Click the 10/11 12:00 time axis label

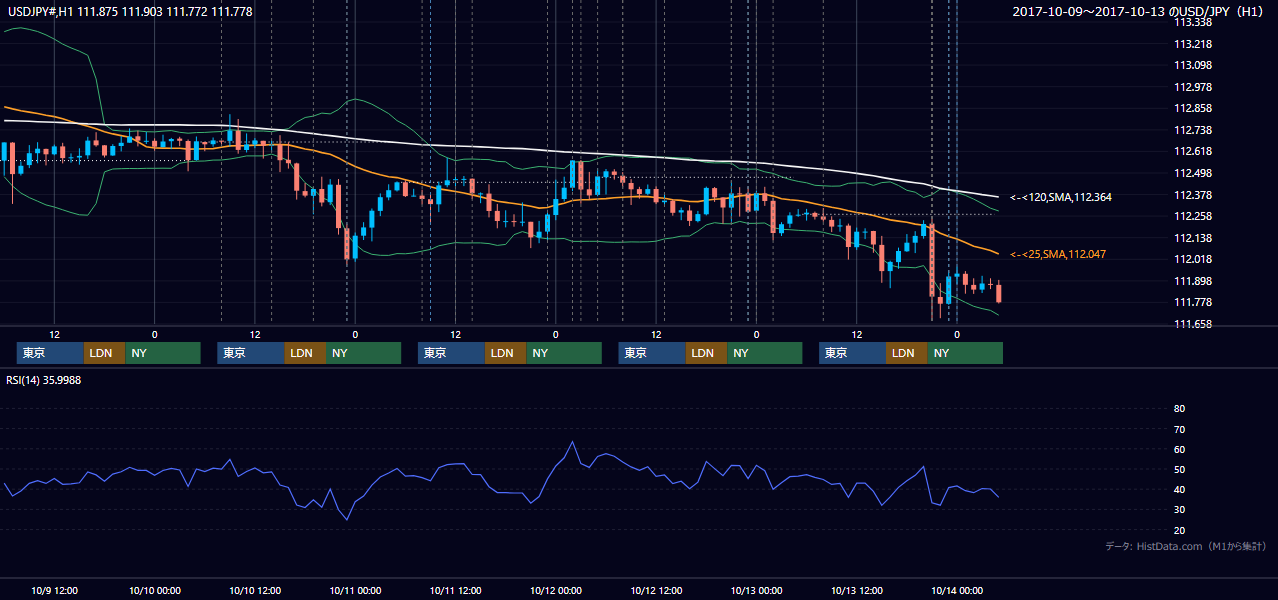(455, 590)
